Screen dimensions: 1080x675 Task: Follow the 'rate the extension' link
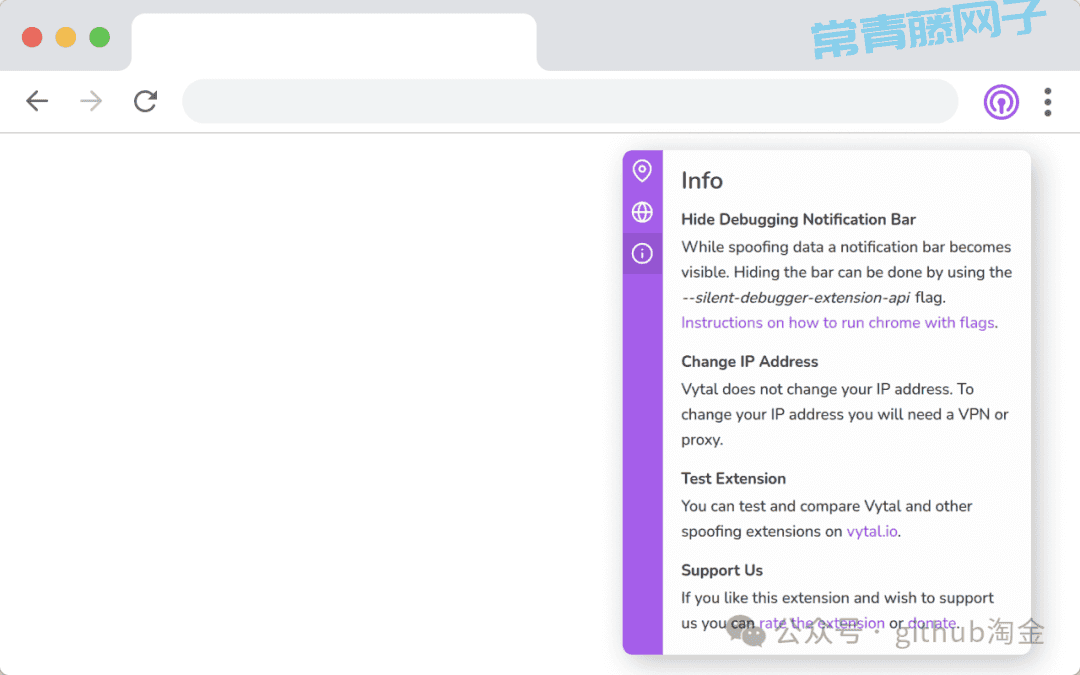click(x=822, y=623)
